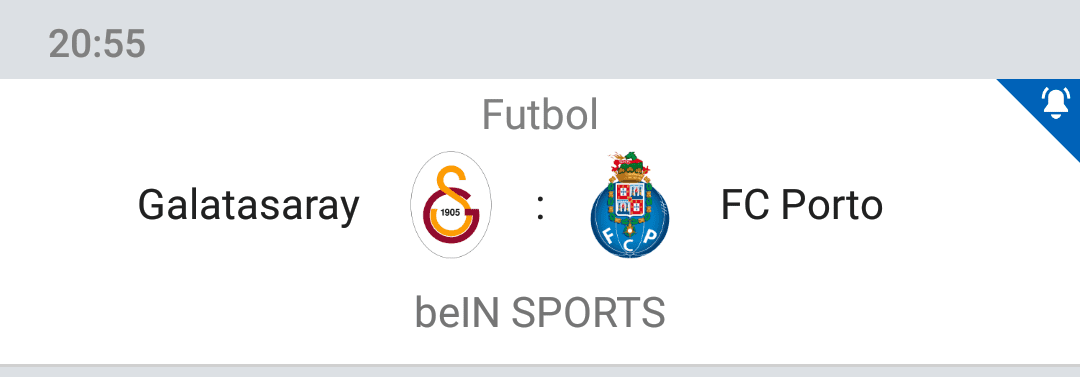Click the dragon atop the Porto crest
Image resolution: width=1080 pixels, height=377 pixels.
pos(628,163)
